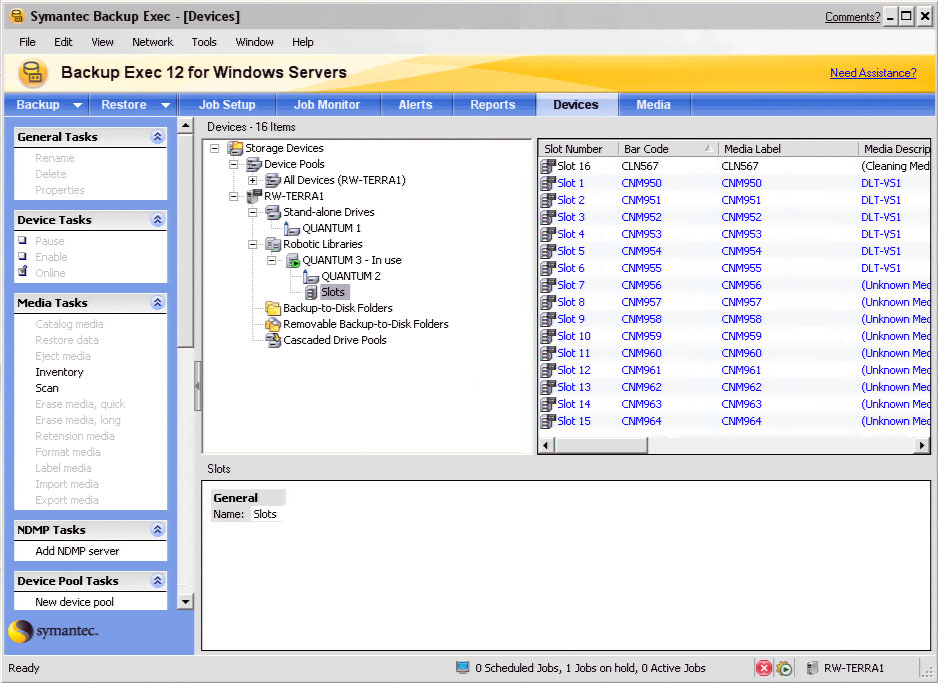Collapse the Media Tasks panel

coord(157,303)
